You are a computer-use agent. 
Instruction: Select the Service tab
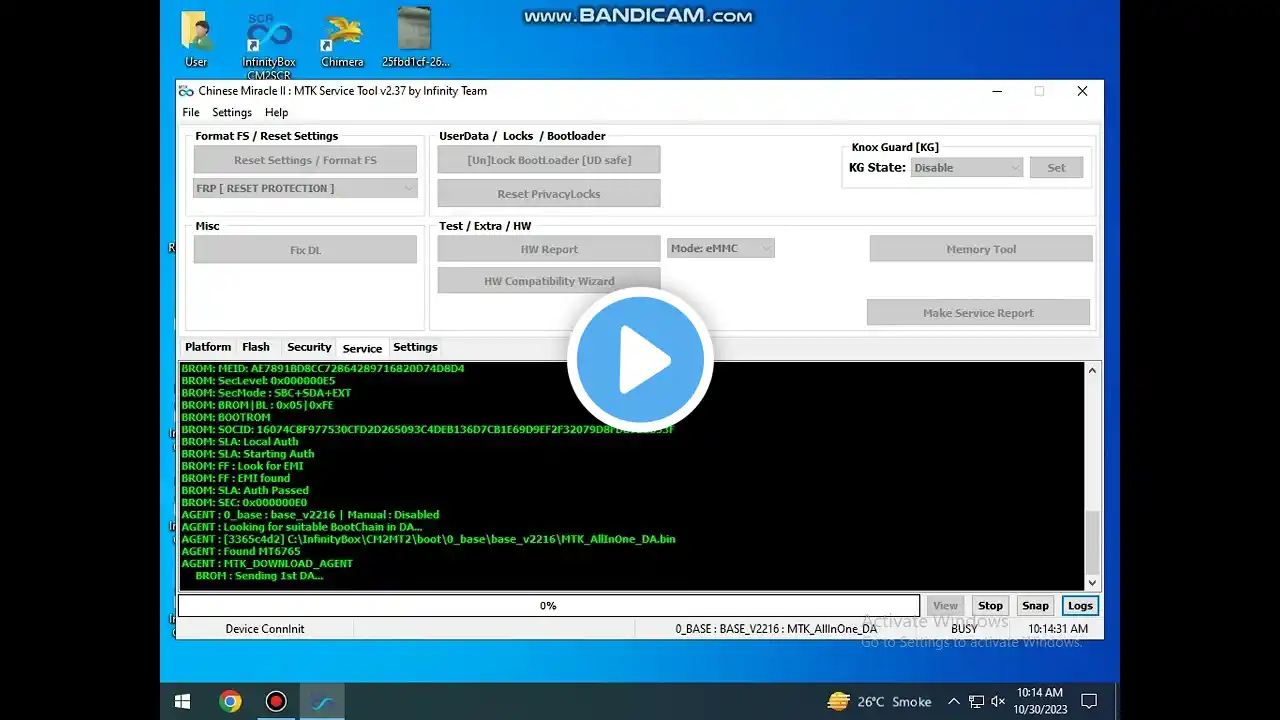pos(362,348)
